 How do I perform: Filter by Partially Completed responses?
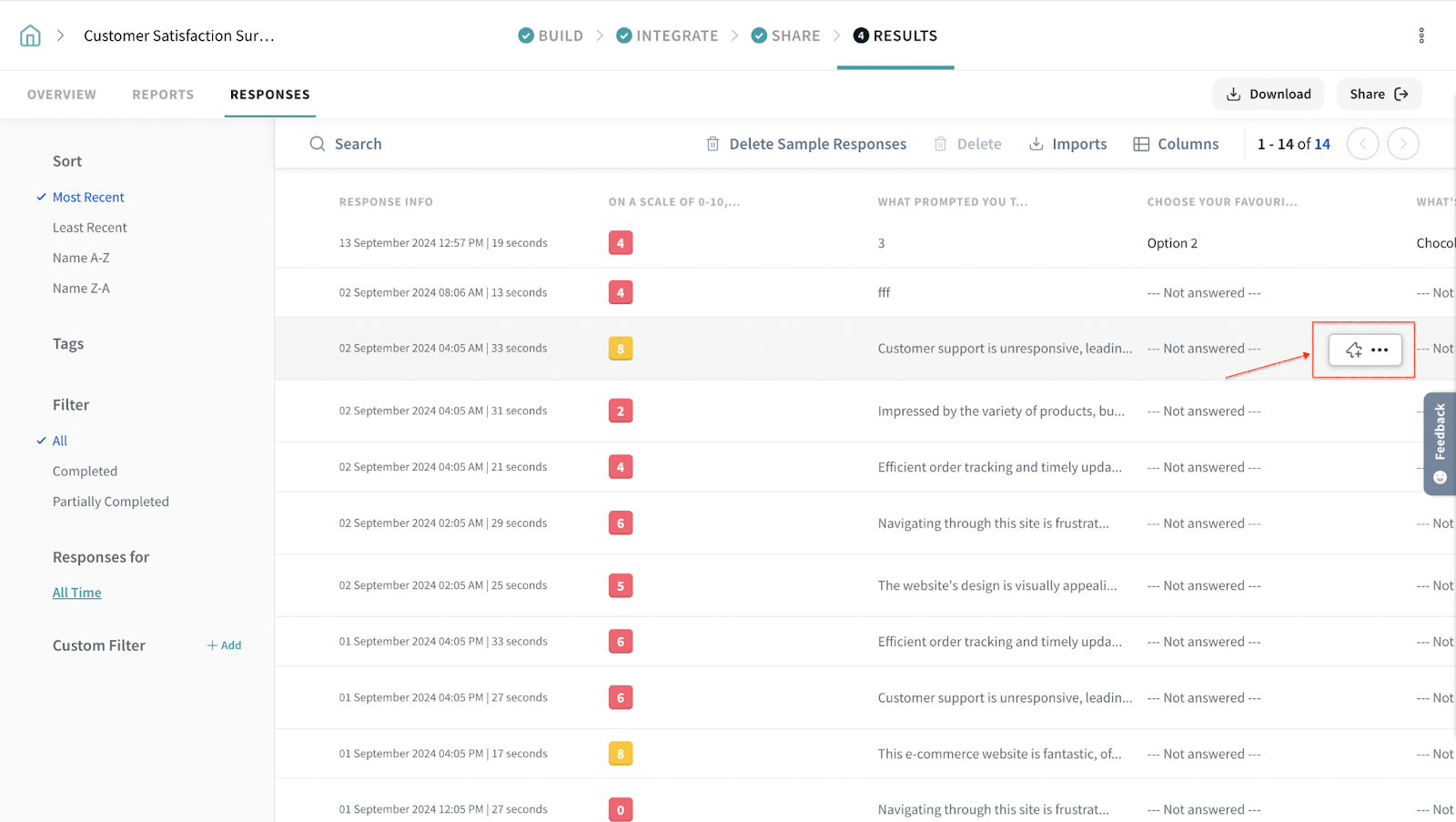pos(110,502)
